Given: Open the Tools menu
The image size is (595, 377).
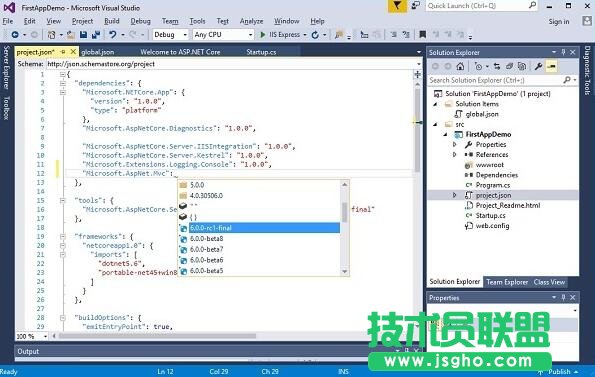Looking at the screenshot, I should 197,21.
